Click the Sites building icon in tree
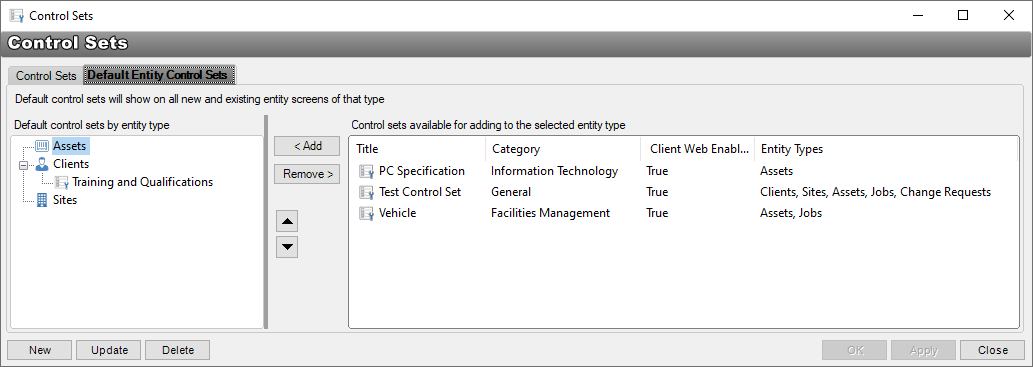Image resolution: width=1033 pixels, height=367 pixels. coord(42,200)
